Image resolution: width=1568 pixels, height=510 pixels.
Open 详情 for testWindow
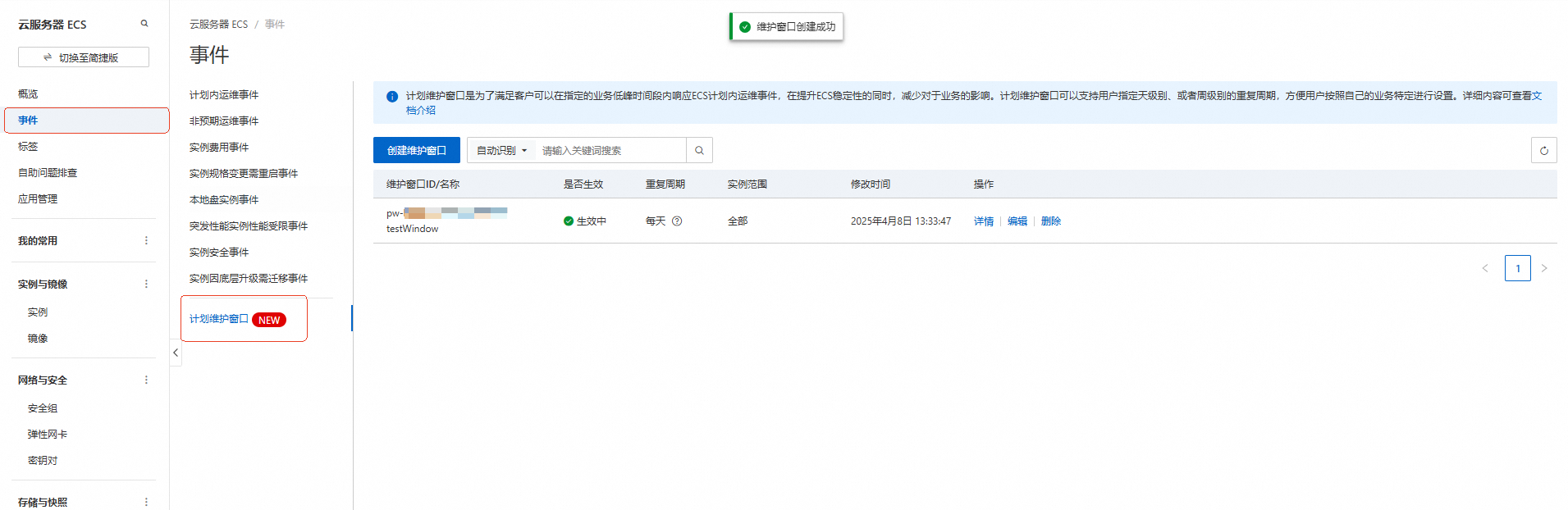pyautogui.click(x=984, y=221)
